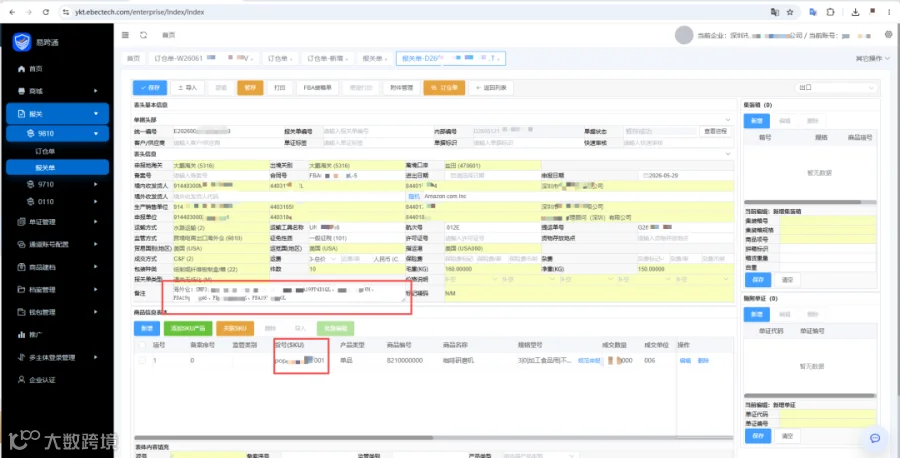Switch to the 订仓单-新增 tab
The image size is (900, 458).
coord(328,59)
